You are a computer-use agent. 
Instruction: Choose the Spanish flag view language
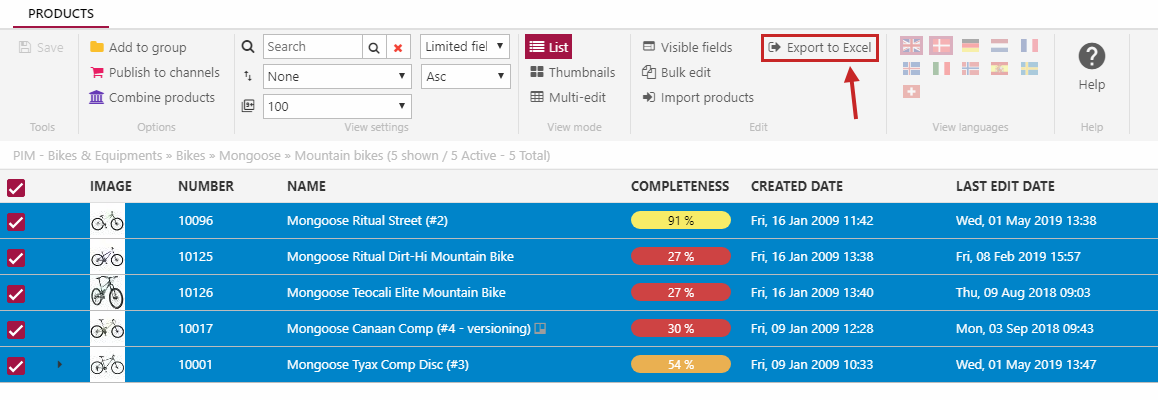(x=999, y=68)
